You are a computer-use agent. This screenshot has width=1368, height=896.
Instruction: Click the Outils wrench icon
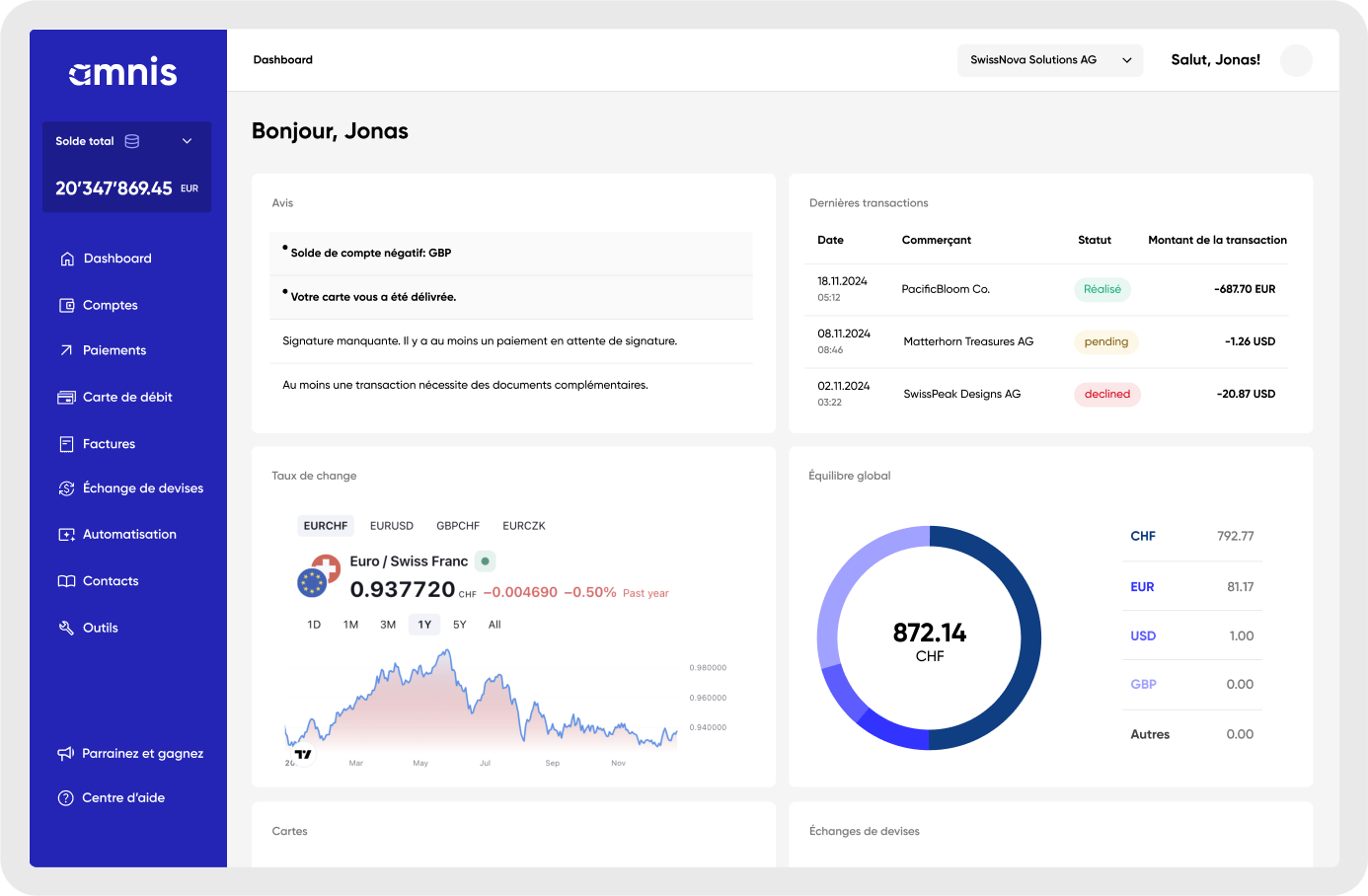click(x=67, y=628)
